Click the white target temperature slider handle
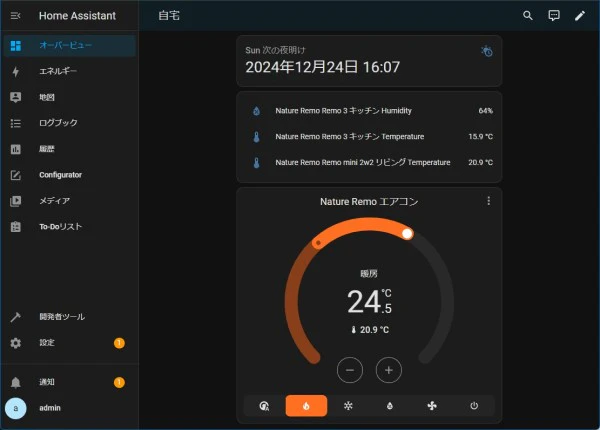The width and height of the screenshot is (600, 430). [x=407, y=233]
